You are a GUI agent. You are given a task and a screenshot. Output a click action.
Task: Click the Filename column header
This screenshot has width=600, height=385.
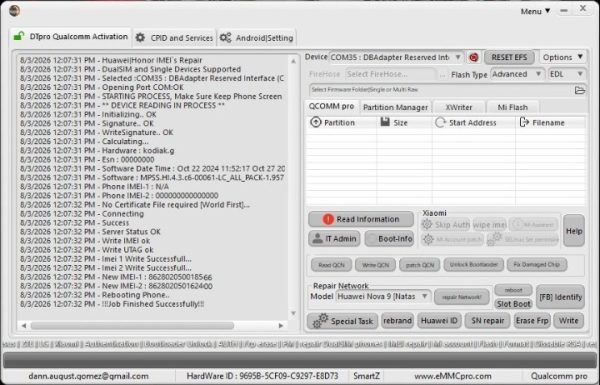[550, 122]
